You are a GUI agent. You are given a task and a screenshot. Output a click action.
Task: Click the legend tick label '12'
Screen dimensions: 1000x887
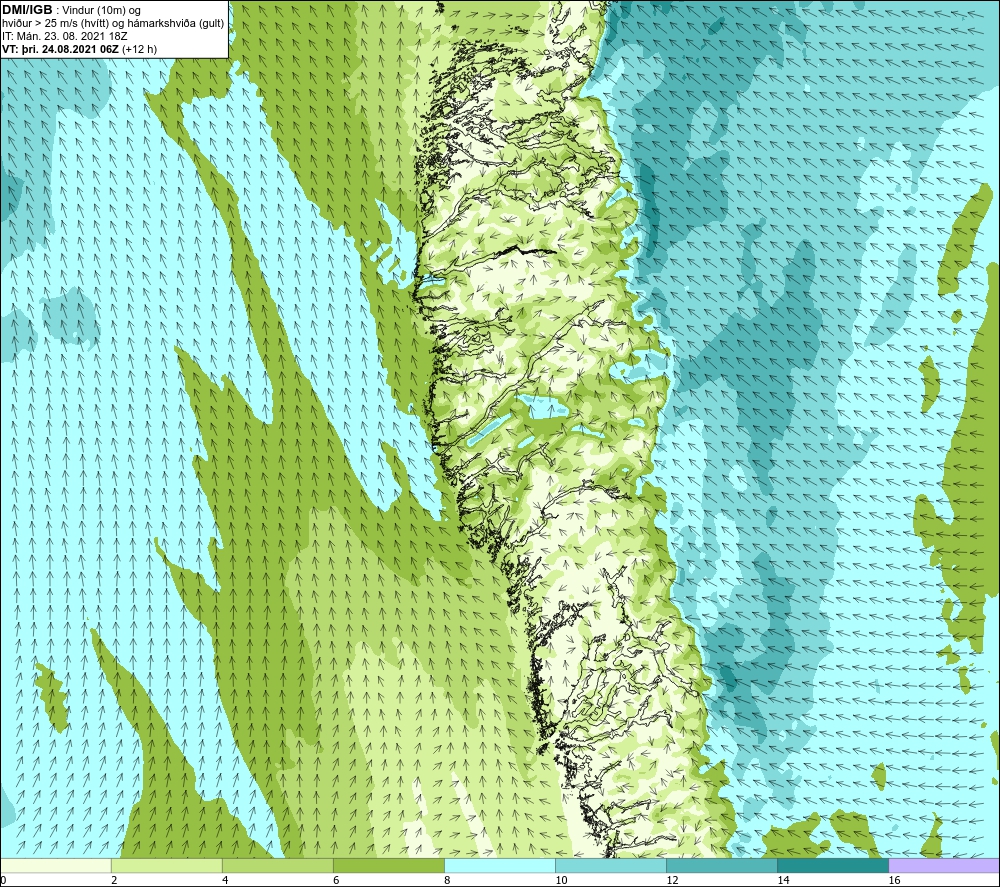672,881
